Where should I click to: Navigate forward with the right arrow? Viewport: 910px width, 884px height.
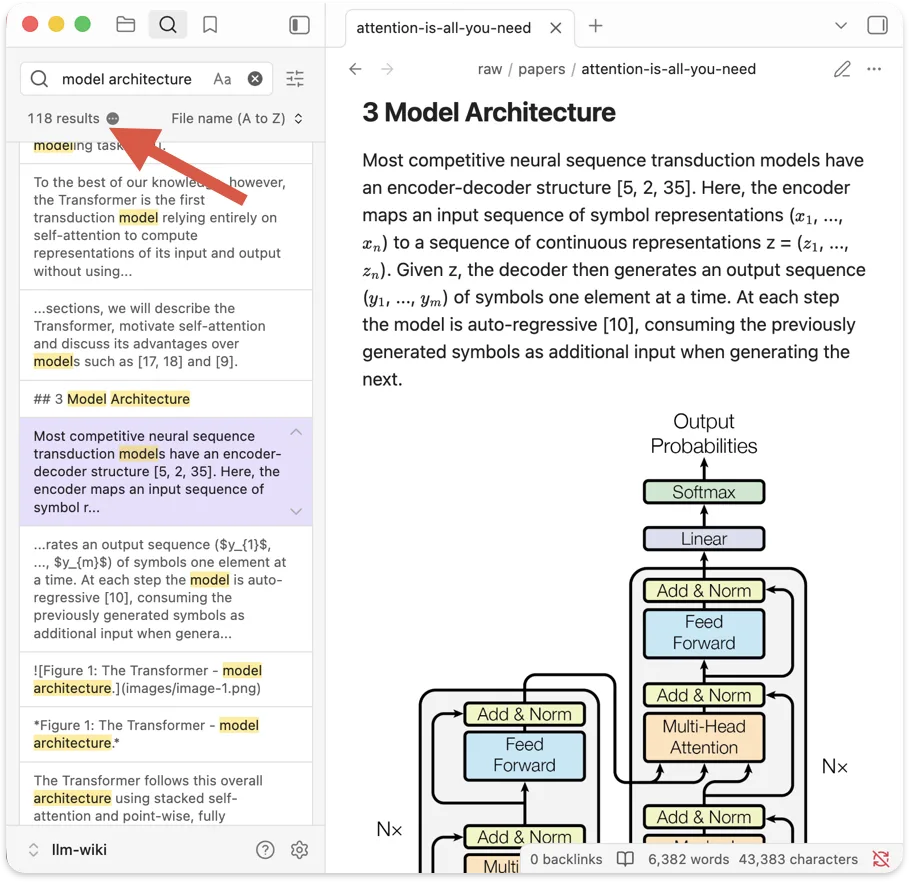[387, 69]
